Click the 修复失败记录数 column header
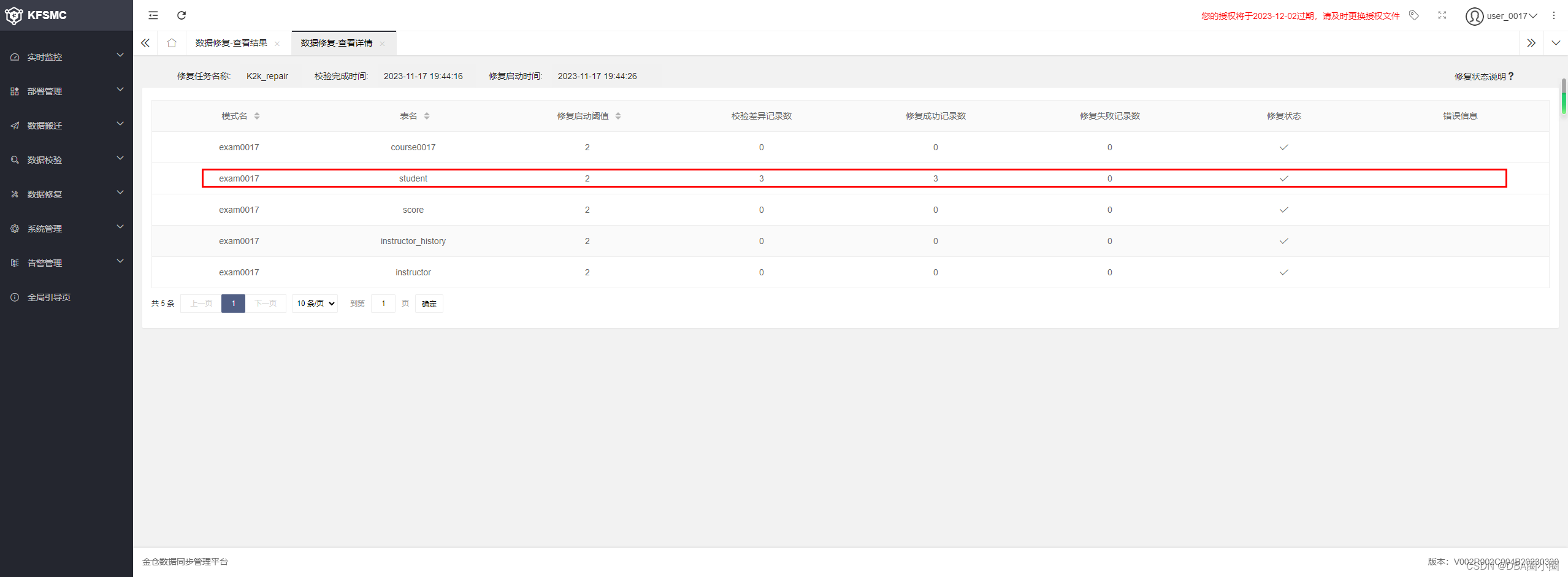The image size is (1568, 577). click(x=1110, y=116)
